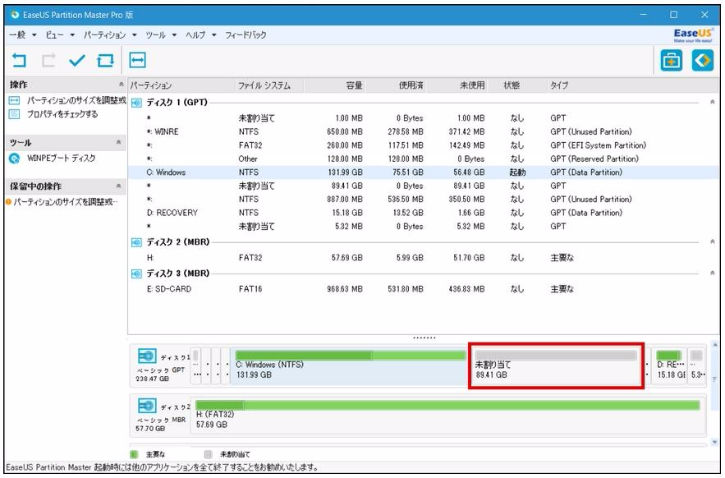Image resolution: width=725 pixels, height=478 pixels.
Task: Collapse the ツール sidebar section
Action: pos(119,142)
